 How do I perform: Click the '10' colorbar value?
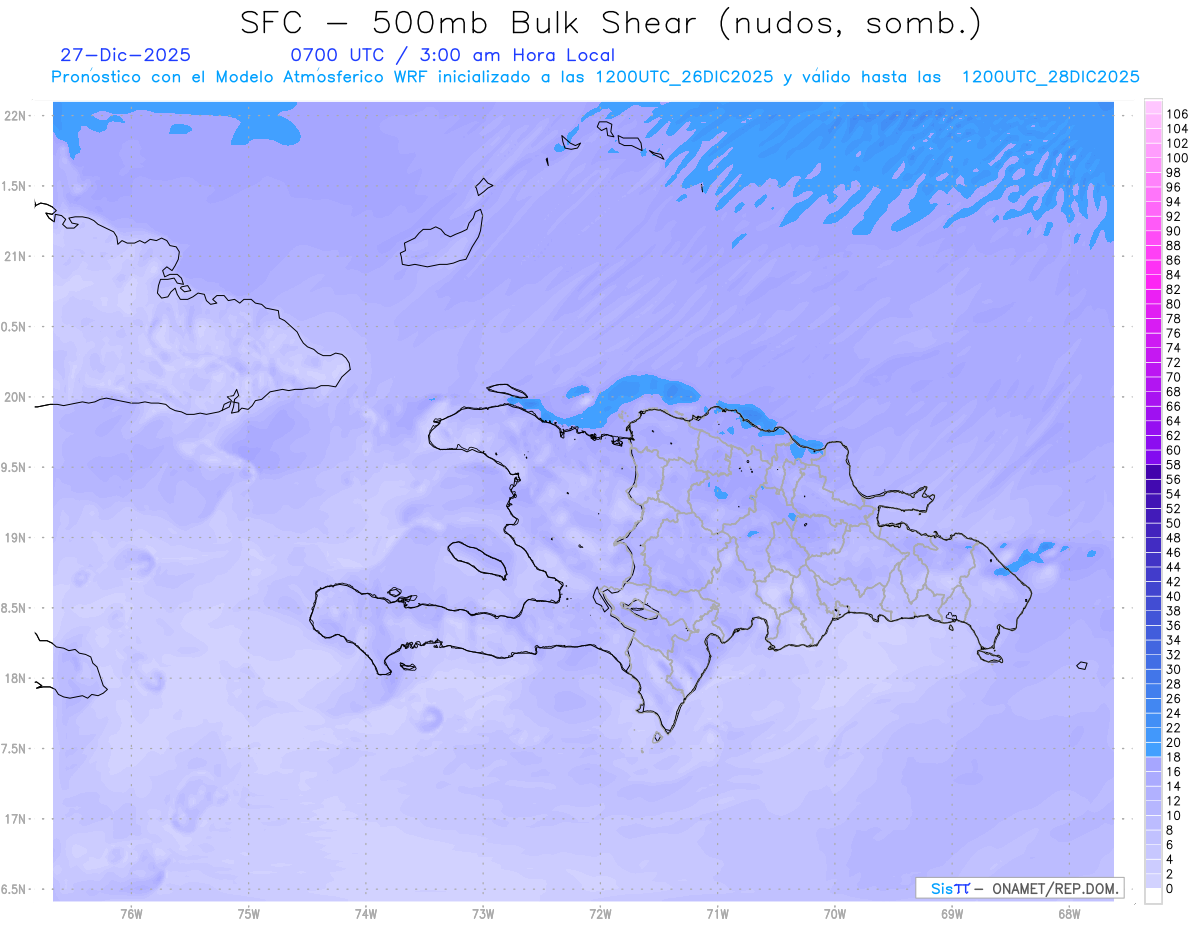pos(1174,816)
